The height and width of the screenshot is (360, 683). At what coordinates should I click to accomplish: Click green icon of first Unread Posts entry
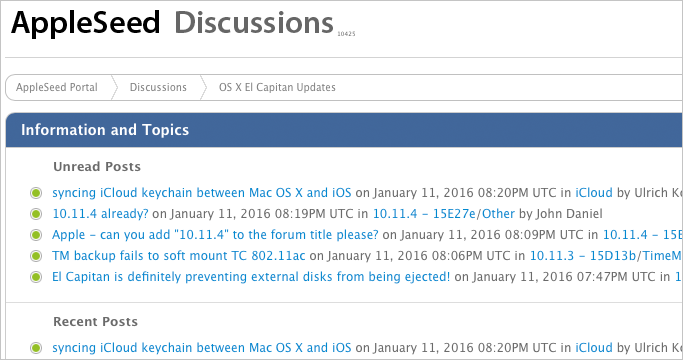(36, 193)
